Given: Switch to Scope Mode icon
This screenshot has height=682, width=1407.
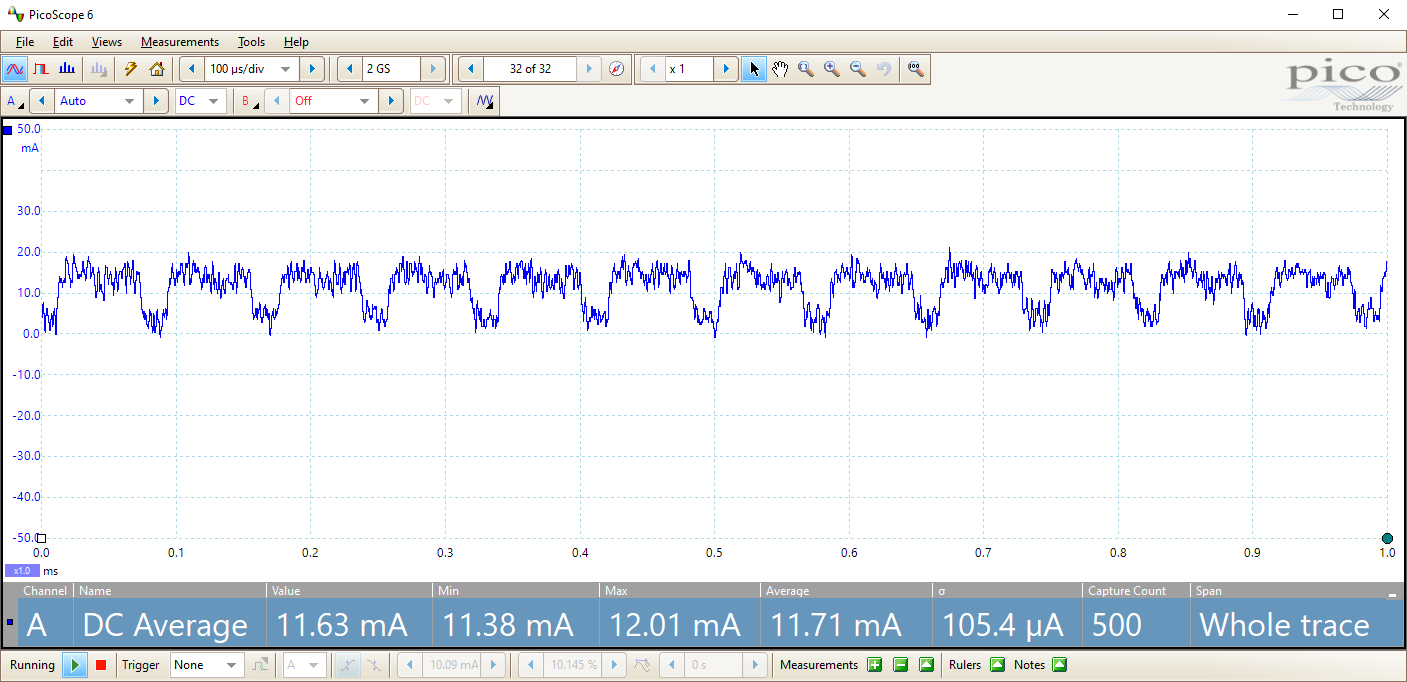Looking at the screenshot, I should (x=14, y=69).
